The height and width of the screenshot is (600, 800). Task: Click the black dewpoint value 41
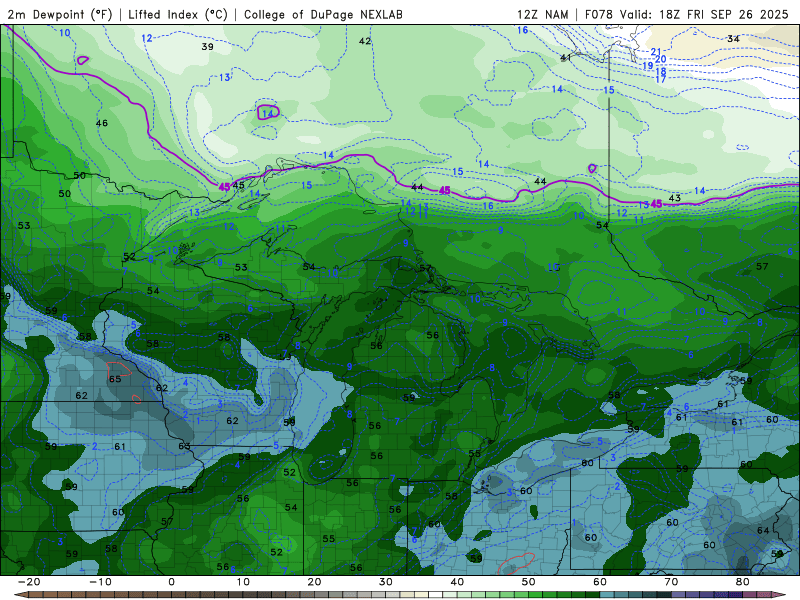pos(566,58)
